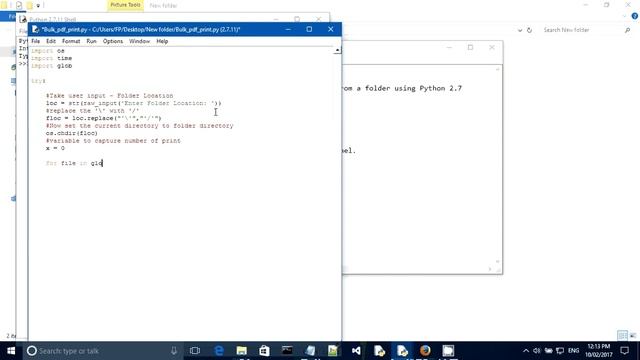Click the large icons view toggle in Explorer

[x=633, y=336]
